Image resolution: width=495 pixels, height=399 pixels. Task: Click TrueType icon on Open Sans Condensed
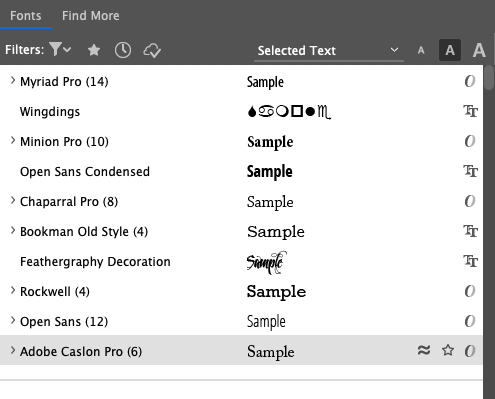pyautogui.click(x=470, y=171)
